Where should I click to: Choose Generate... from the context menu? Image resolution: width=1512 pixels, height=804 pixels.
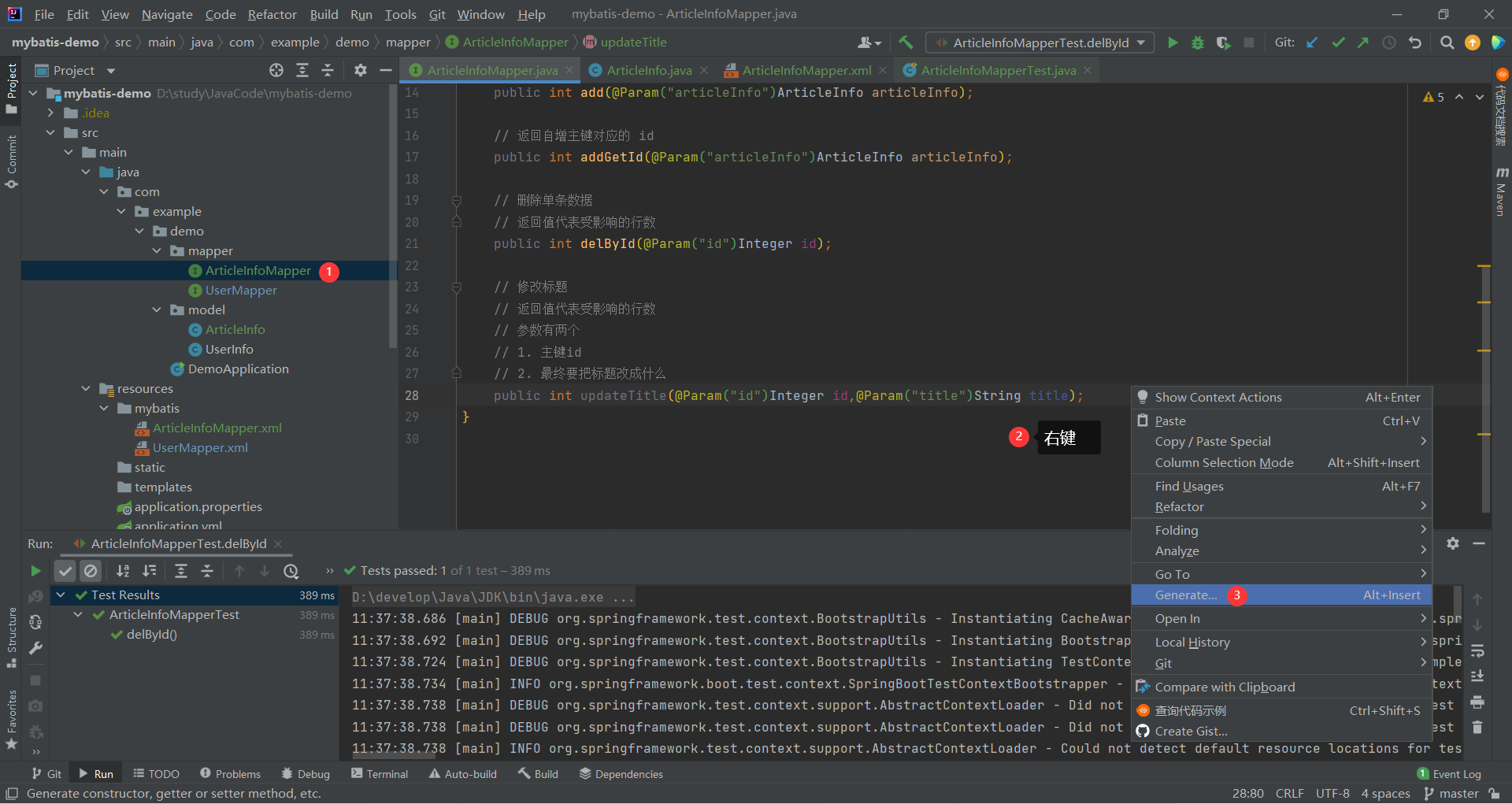point(1281,595)
